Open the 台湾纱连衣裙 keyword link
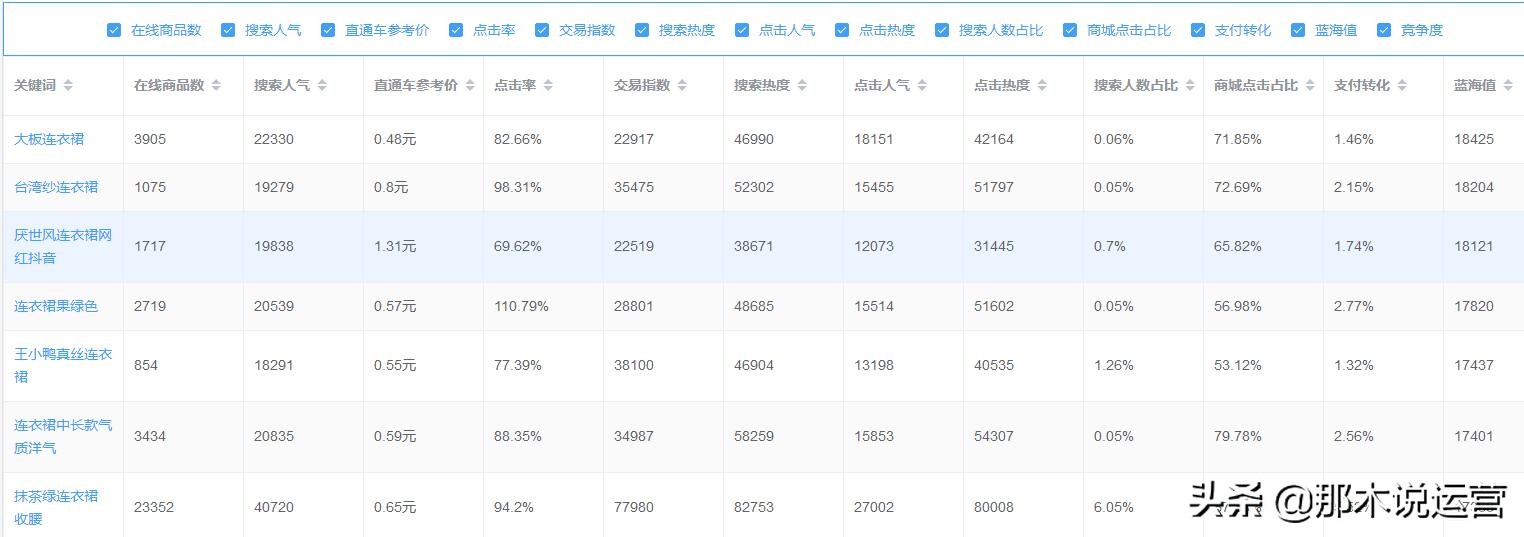This screenshot has width=1524, height=537. click(56, 187)
